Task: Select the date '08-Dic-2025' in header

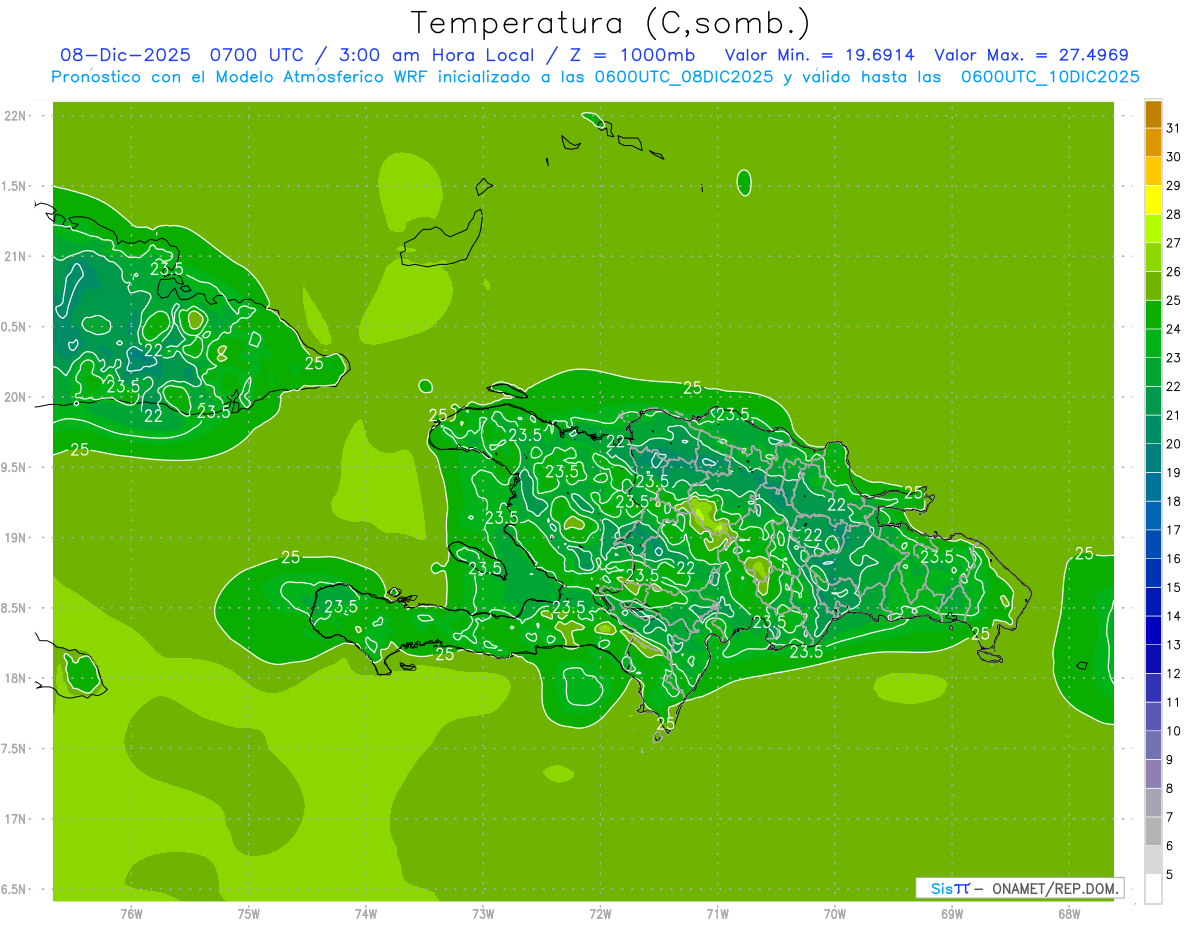Action: click(x=128, y=55)
